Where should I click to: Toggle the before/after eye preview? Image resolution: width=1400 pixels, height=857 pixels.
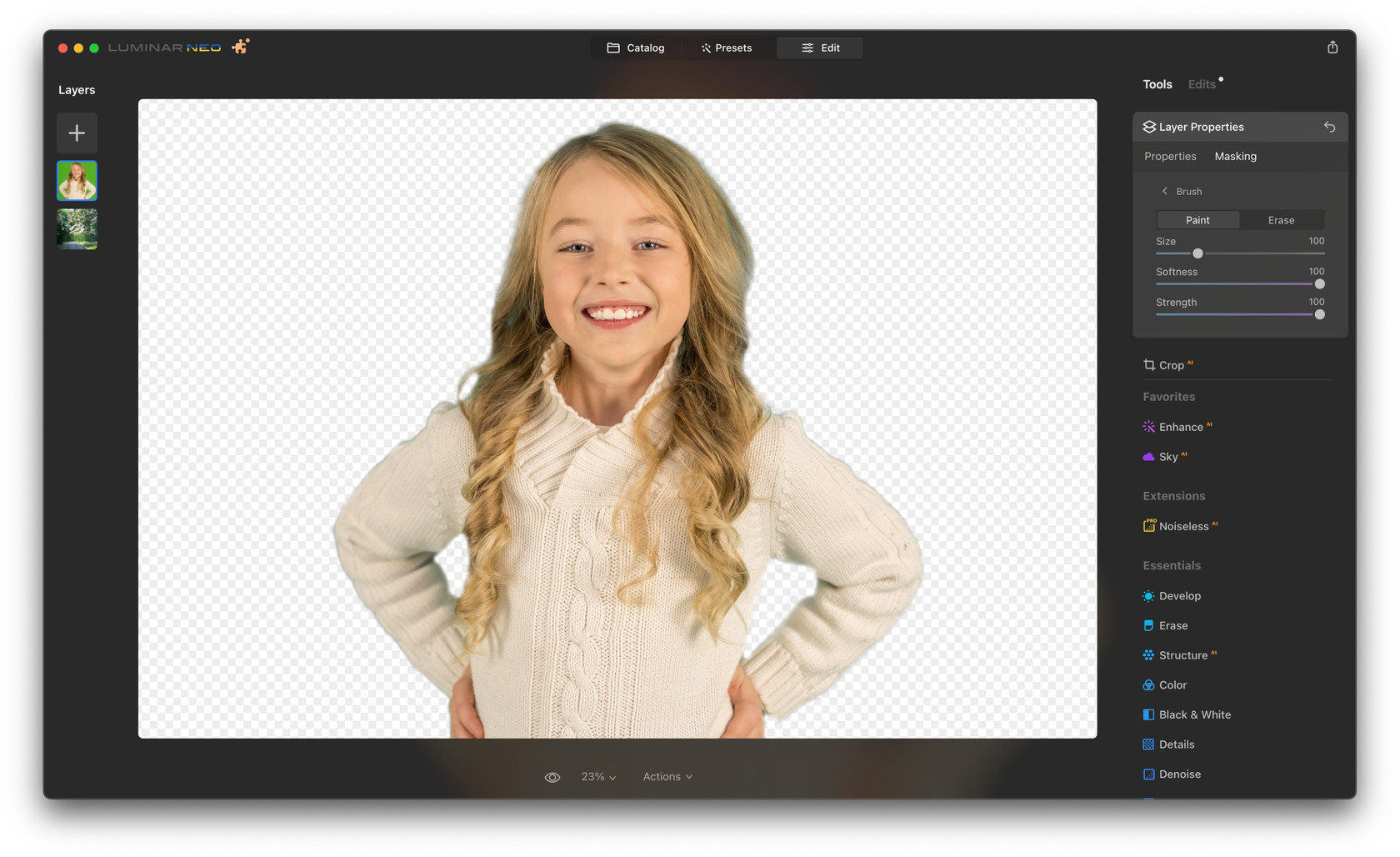[x=552, y=776]
